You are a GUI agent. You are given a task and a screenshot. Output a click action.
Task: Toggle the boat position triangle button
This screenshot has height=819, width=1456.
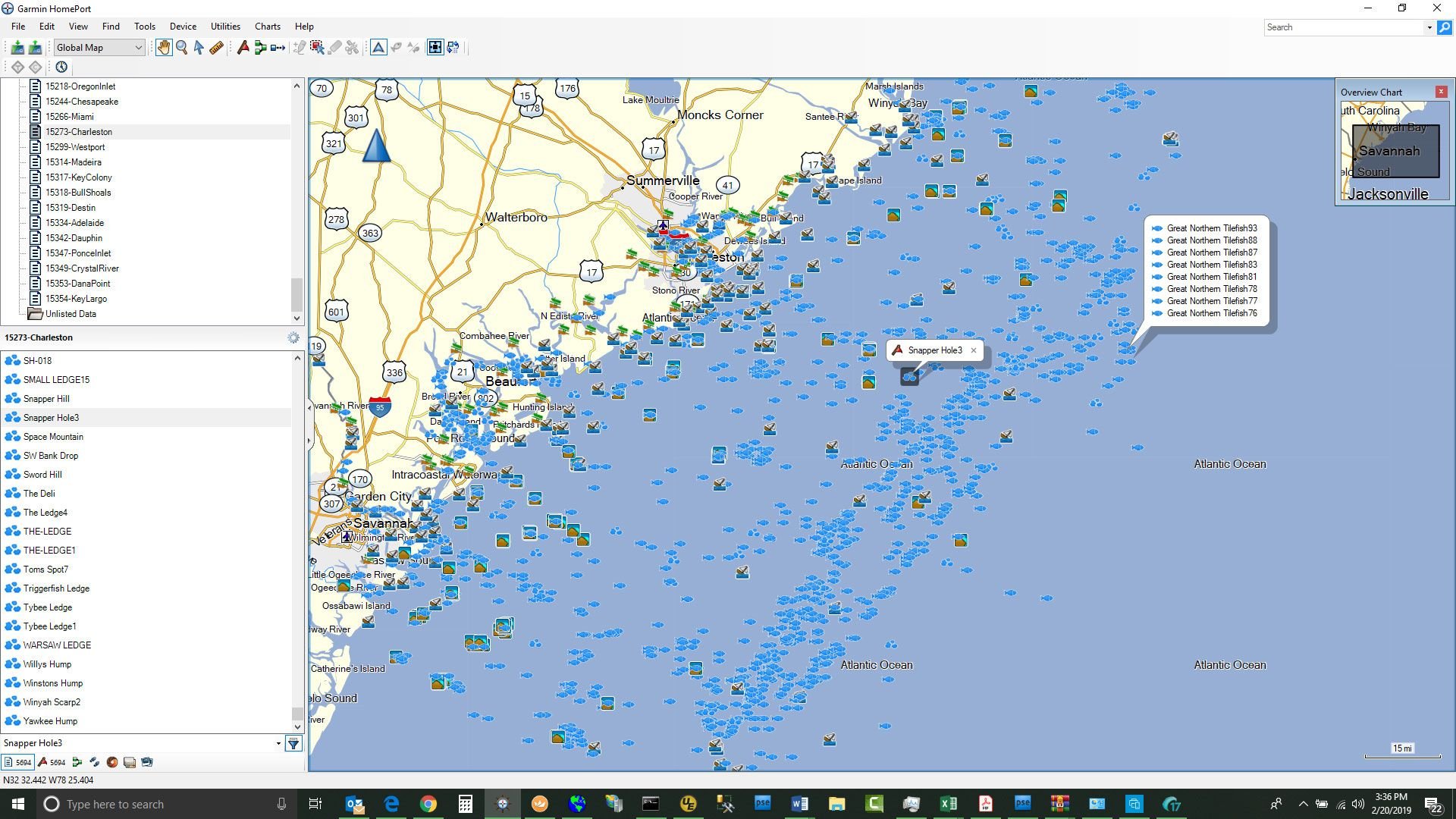coord(378,48)
